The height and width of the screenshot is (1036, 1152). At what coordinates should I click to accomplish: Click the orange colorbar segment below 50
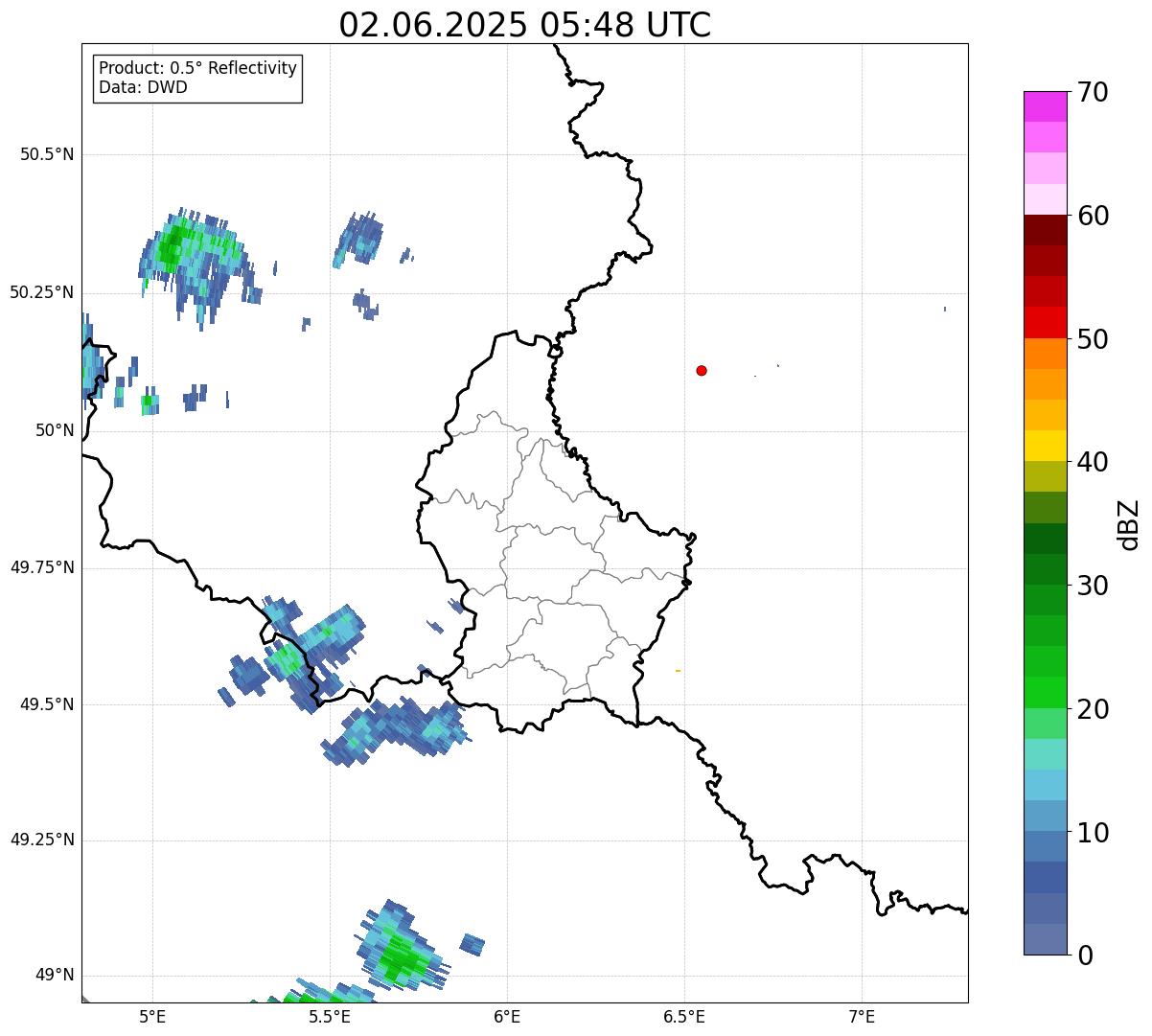[x=1044, y=354]
